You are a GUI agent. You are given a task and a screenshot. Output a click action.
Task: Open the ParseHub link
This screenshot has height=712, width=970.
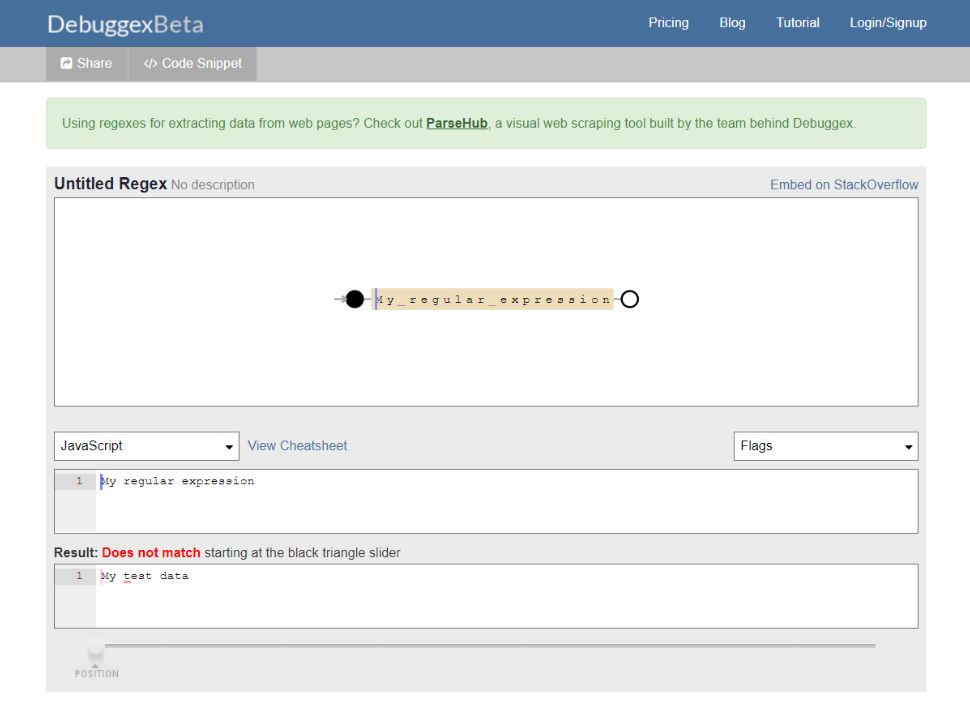(x=456, y=123)
